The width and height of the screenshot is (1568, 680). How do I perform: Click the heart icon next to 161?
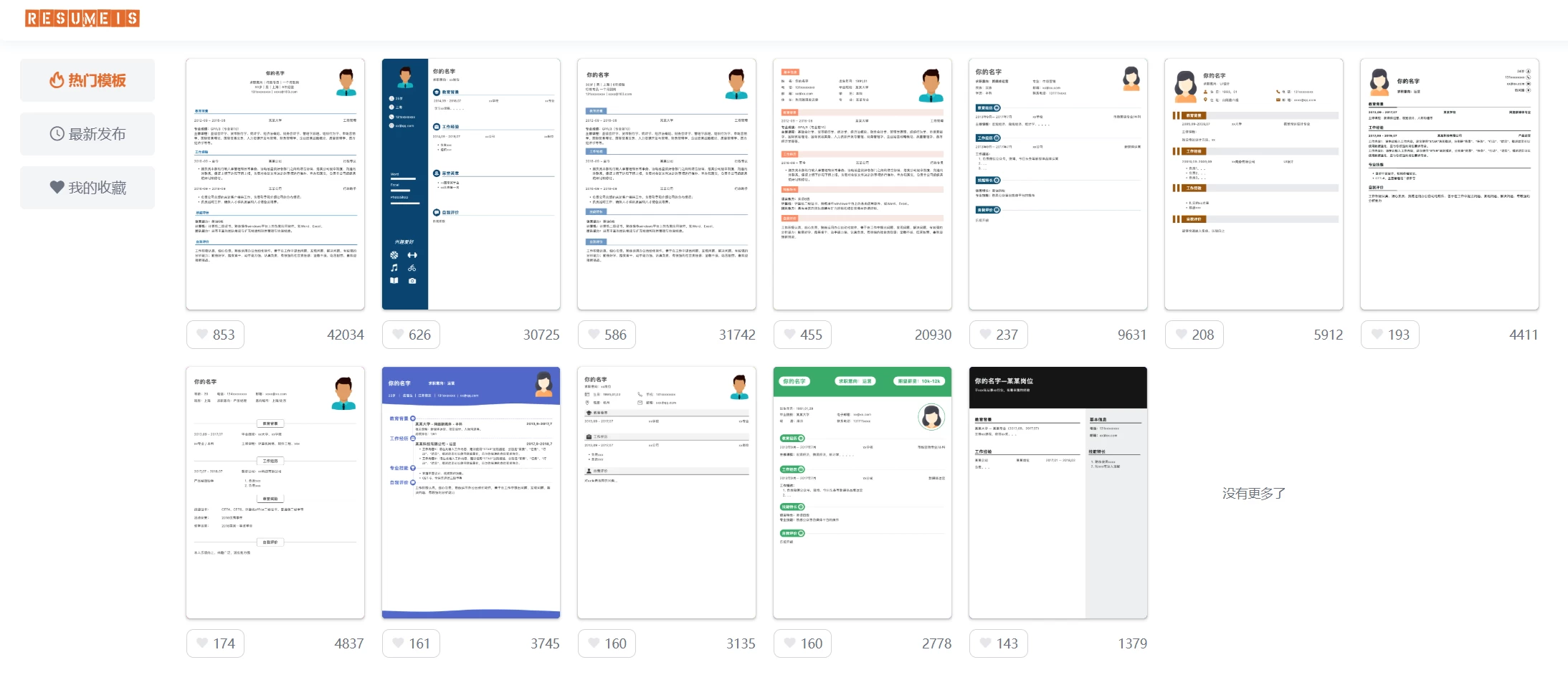[398, 643]
